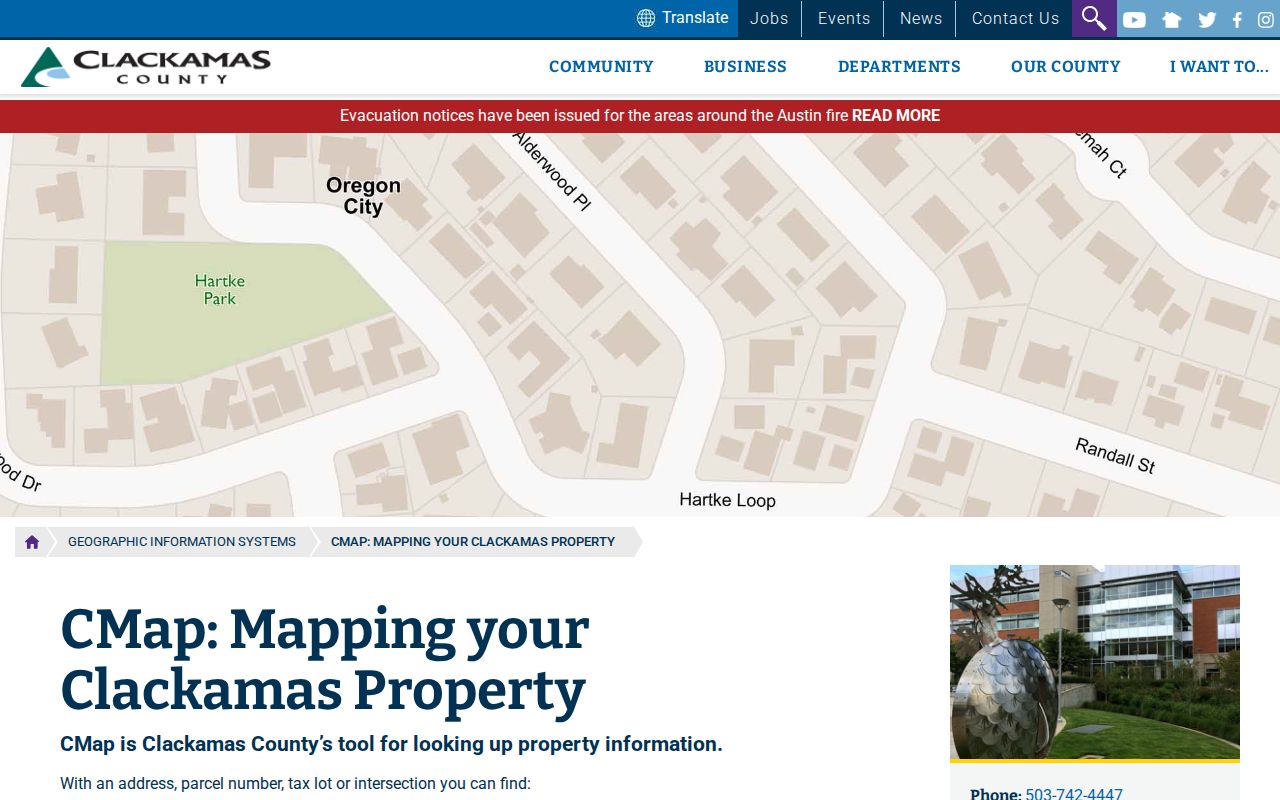Click the Clackamas County logo
Viewport: 1280px width, 800px height.
pyautogui.click(x=146, y=67)
